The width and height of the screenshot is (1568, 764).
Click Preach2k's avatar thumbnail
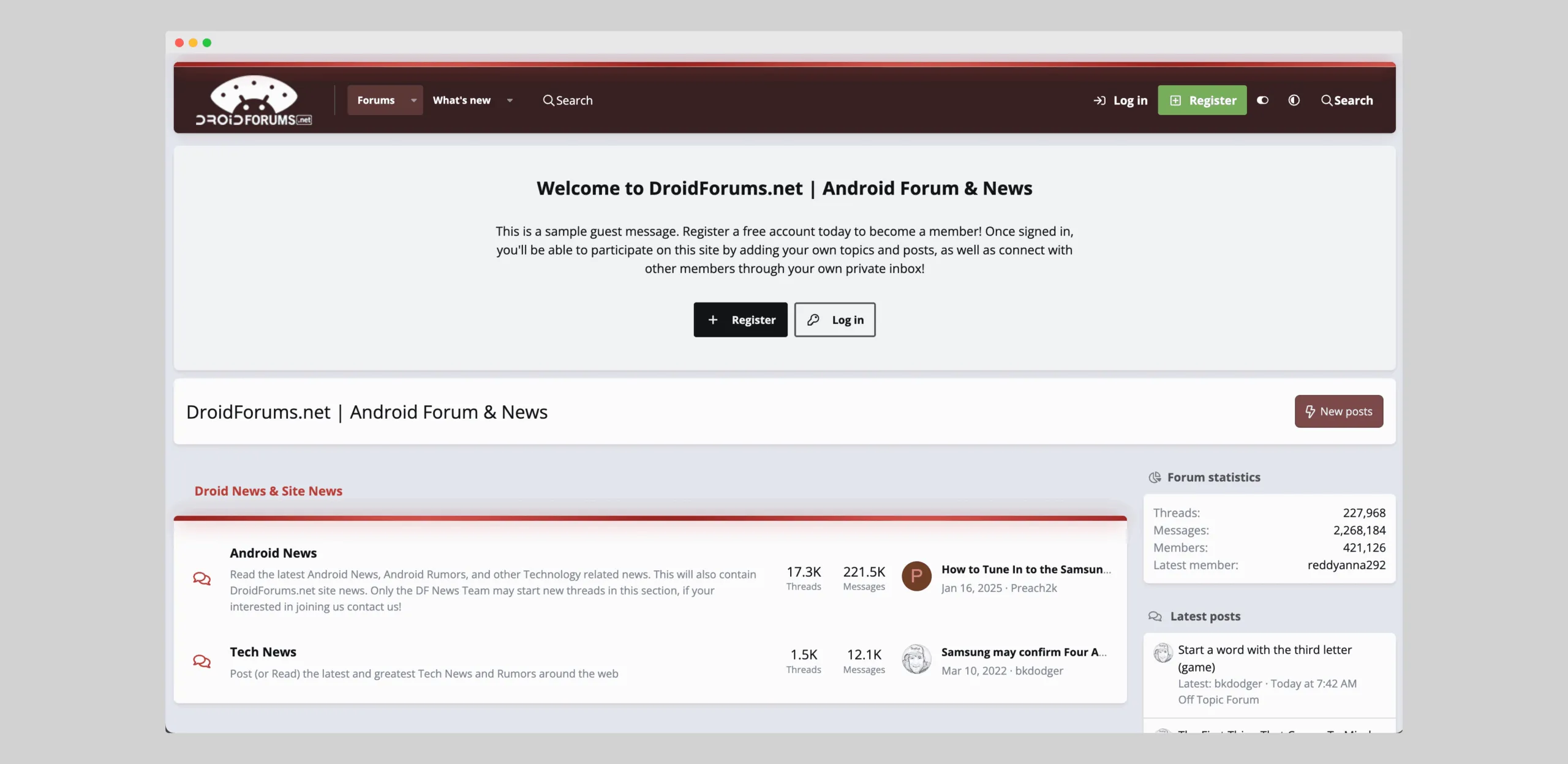pyautogui.click(x=916, y=576)
